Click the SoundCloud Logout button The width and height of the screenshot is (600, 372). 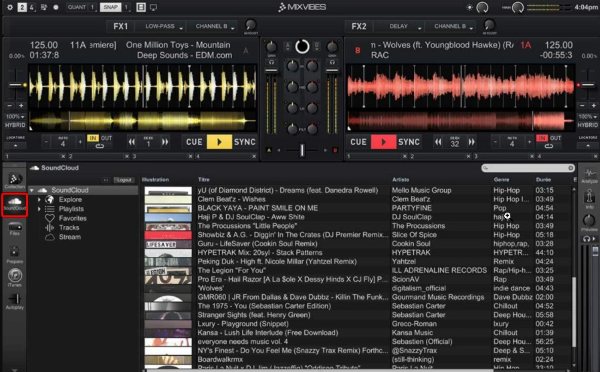pyautogui.click(x=124, y=180)
